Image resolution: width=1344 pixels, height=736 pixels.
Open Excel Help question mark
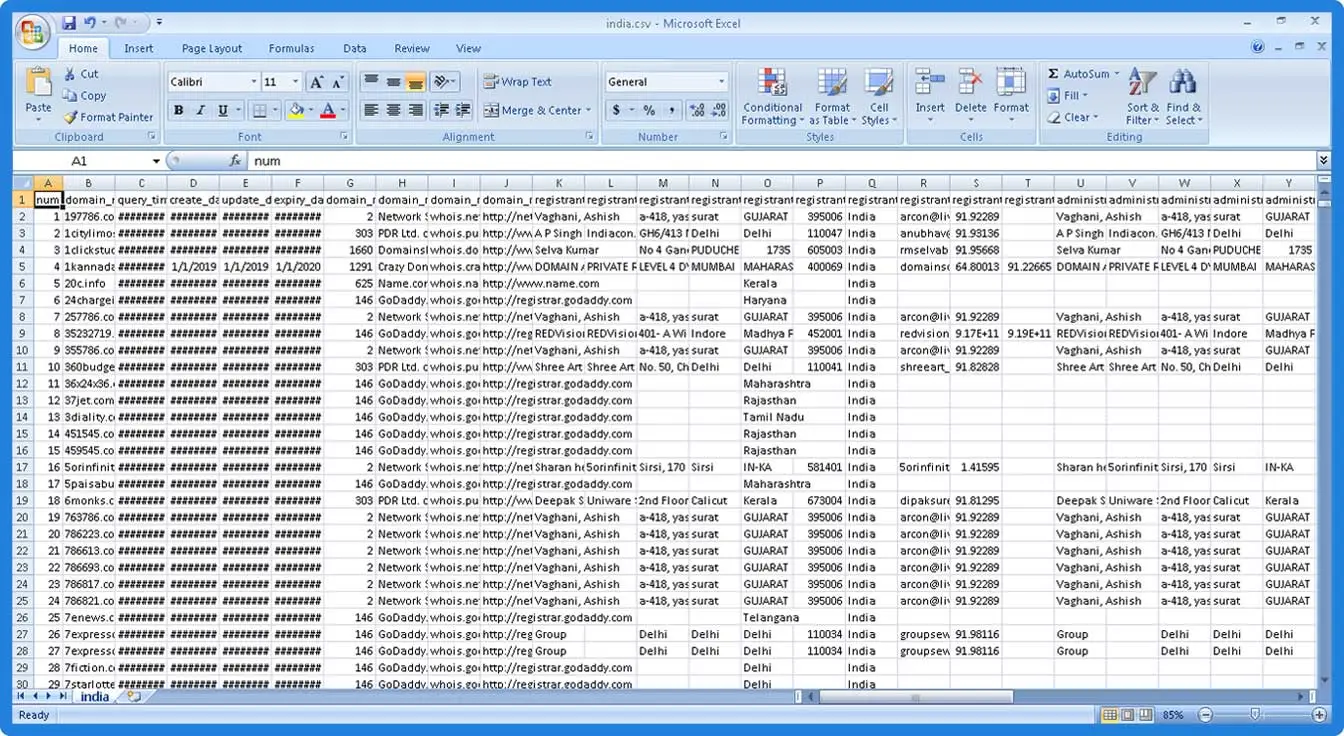tap(1258, 47)
